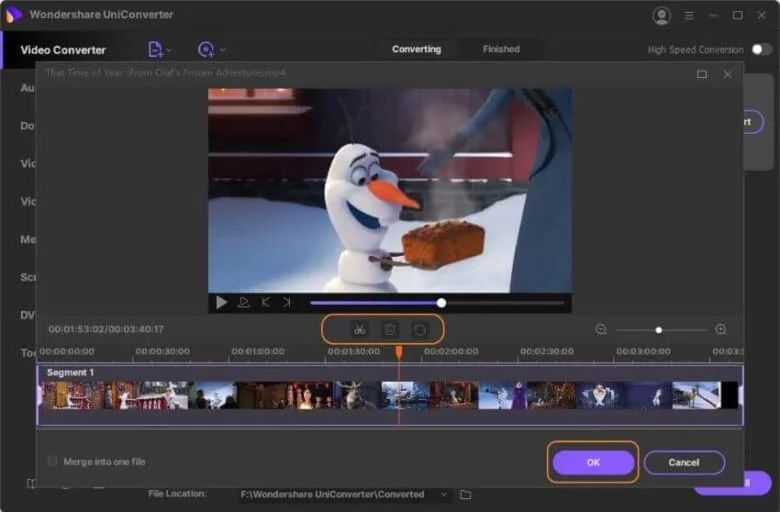Click the Olaf video preview frame
780x512 pixels.
(390, 190)
